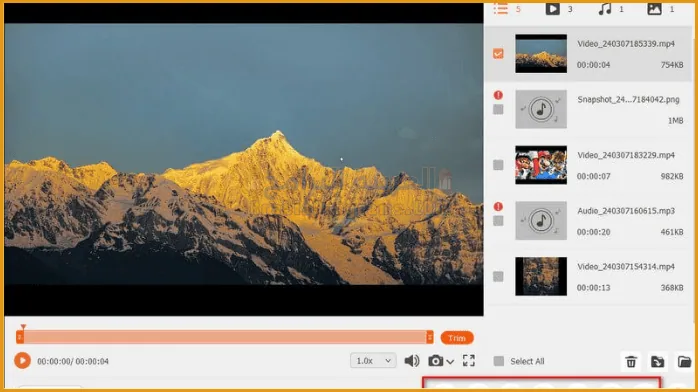Open the Audio mp3 music thumbnail
This screenshot has height=392, width=698.
541,220
